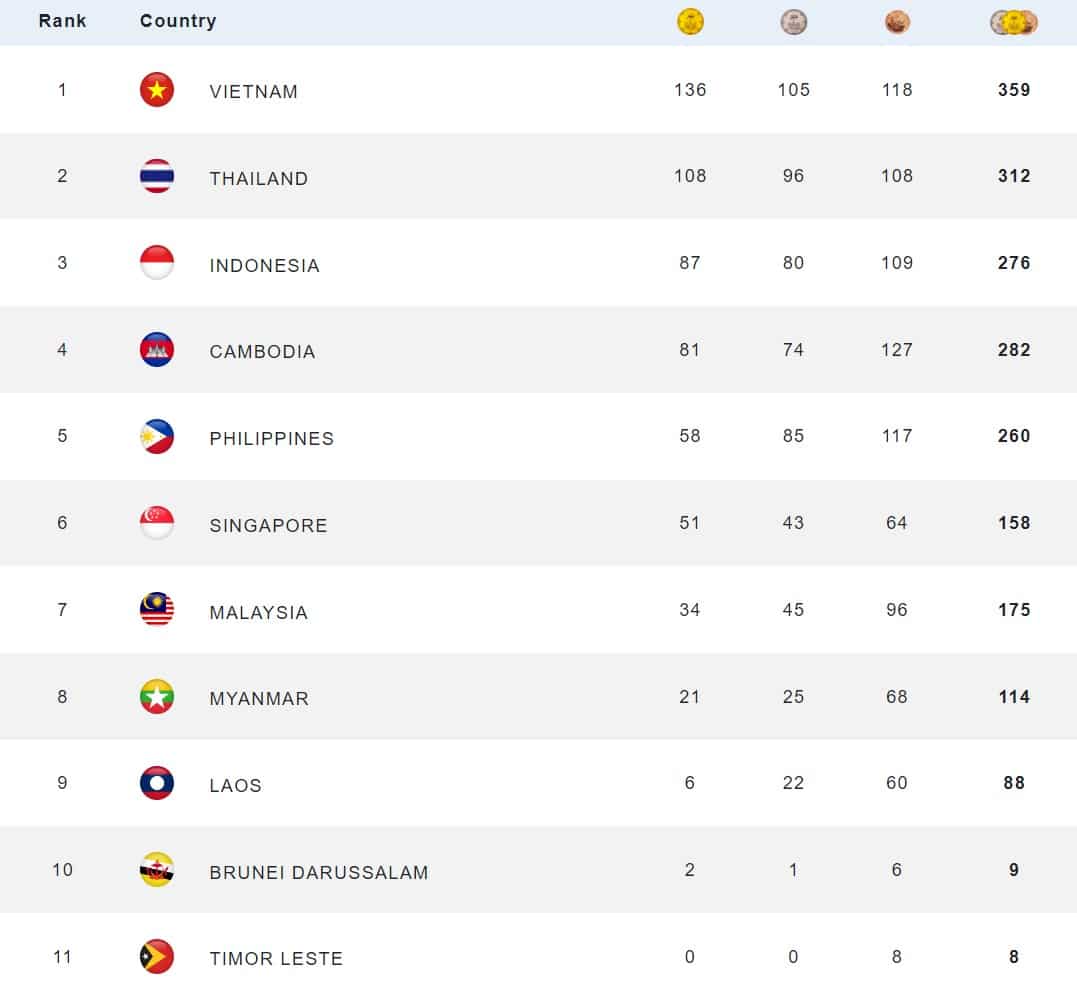Click the gold medal column icon
Viewport: 1077px width, 981px height.
click(690, 21)
